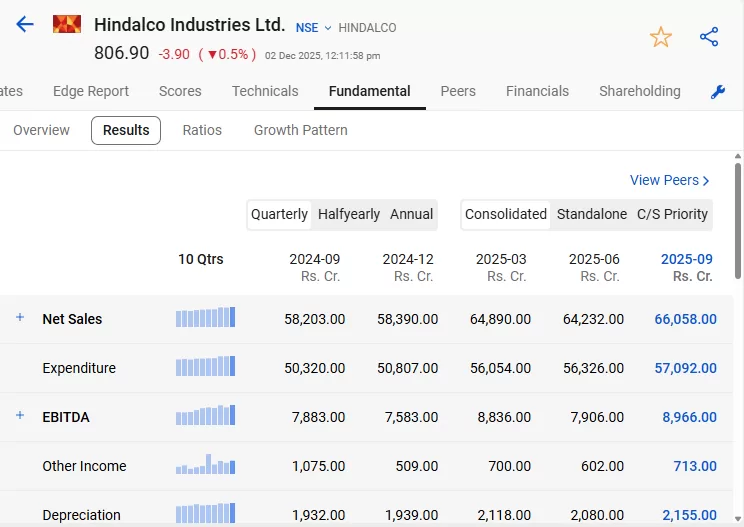Screen dimensions: 744x527
Task: Open the Scores tab
Action: coord(180,91)
